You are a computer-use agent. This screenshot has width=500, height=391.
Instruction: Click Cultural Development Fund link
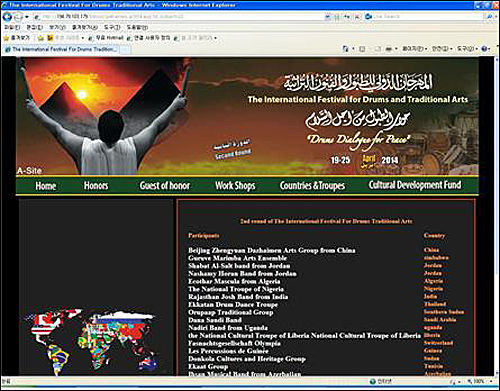pos(415,185)
